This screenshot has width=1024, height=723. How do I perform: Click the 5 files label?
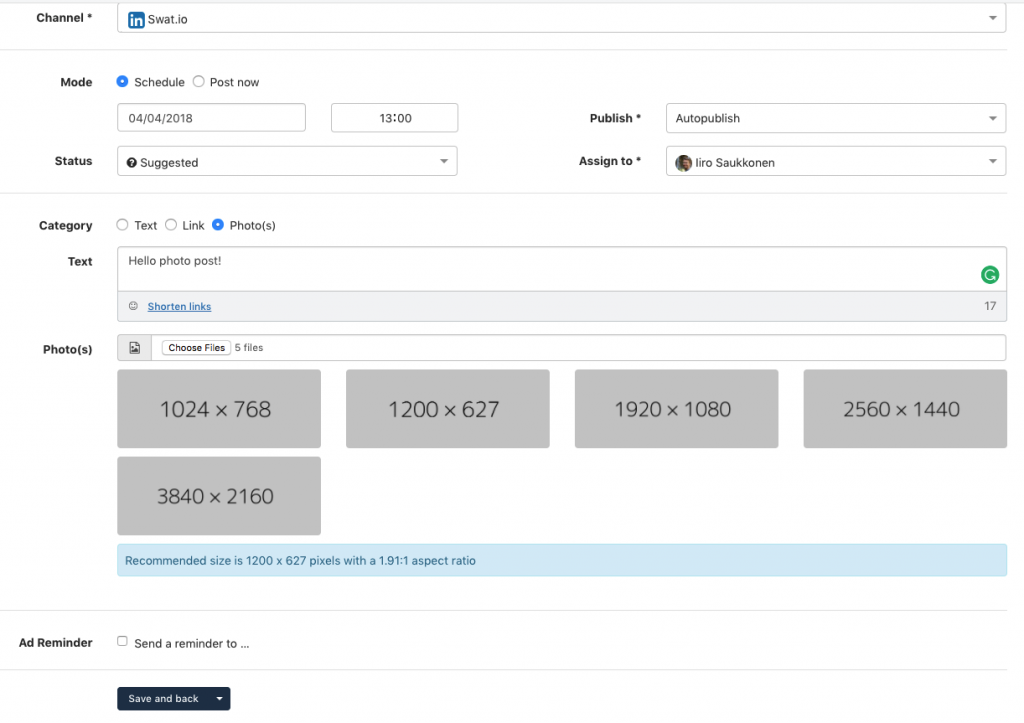tap(249, 347)
